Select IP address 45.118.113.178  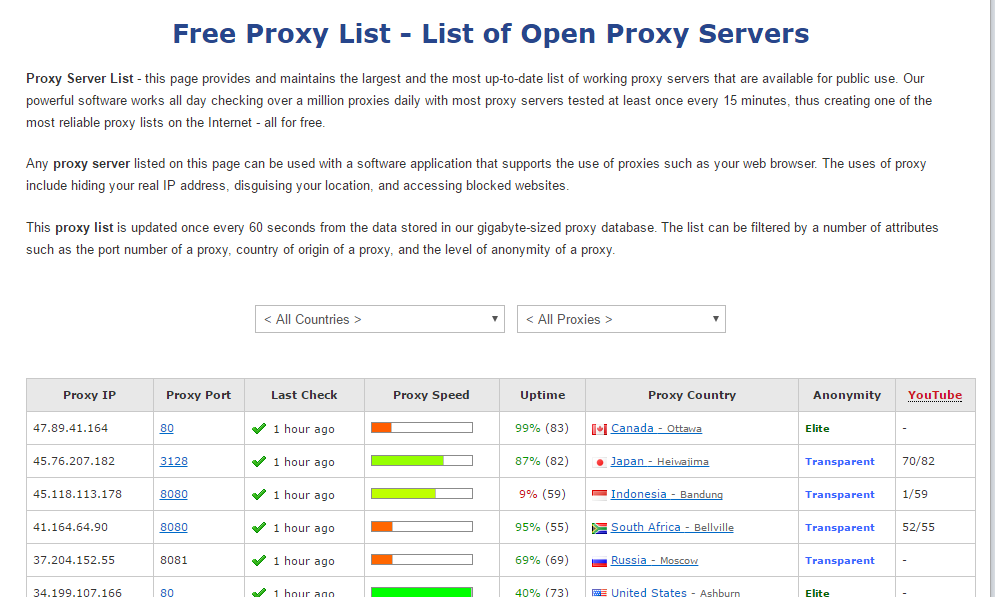[77, 494]
